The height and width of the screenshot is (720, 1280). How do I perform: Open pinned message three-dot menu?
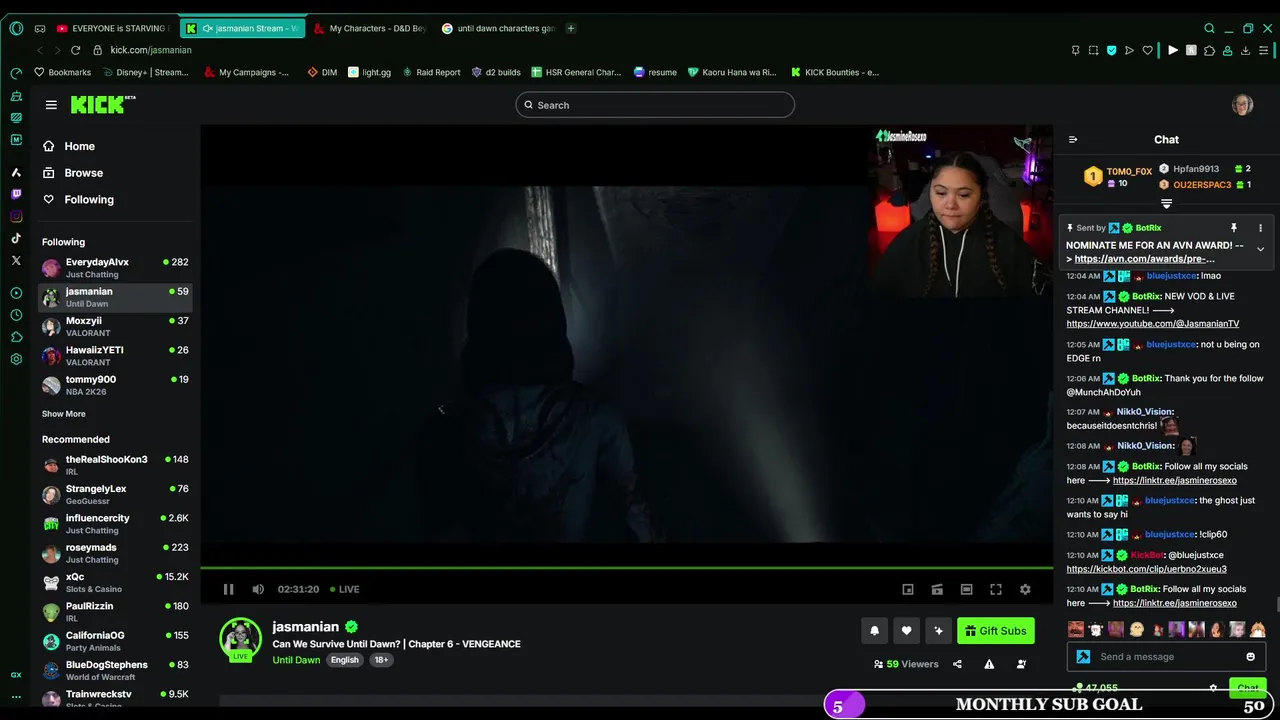click(1260, 228)
